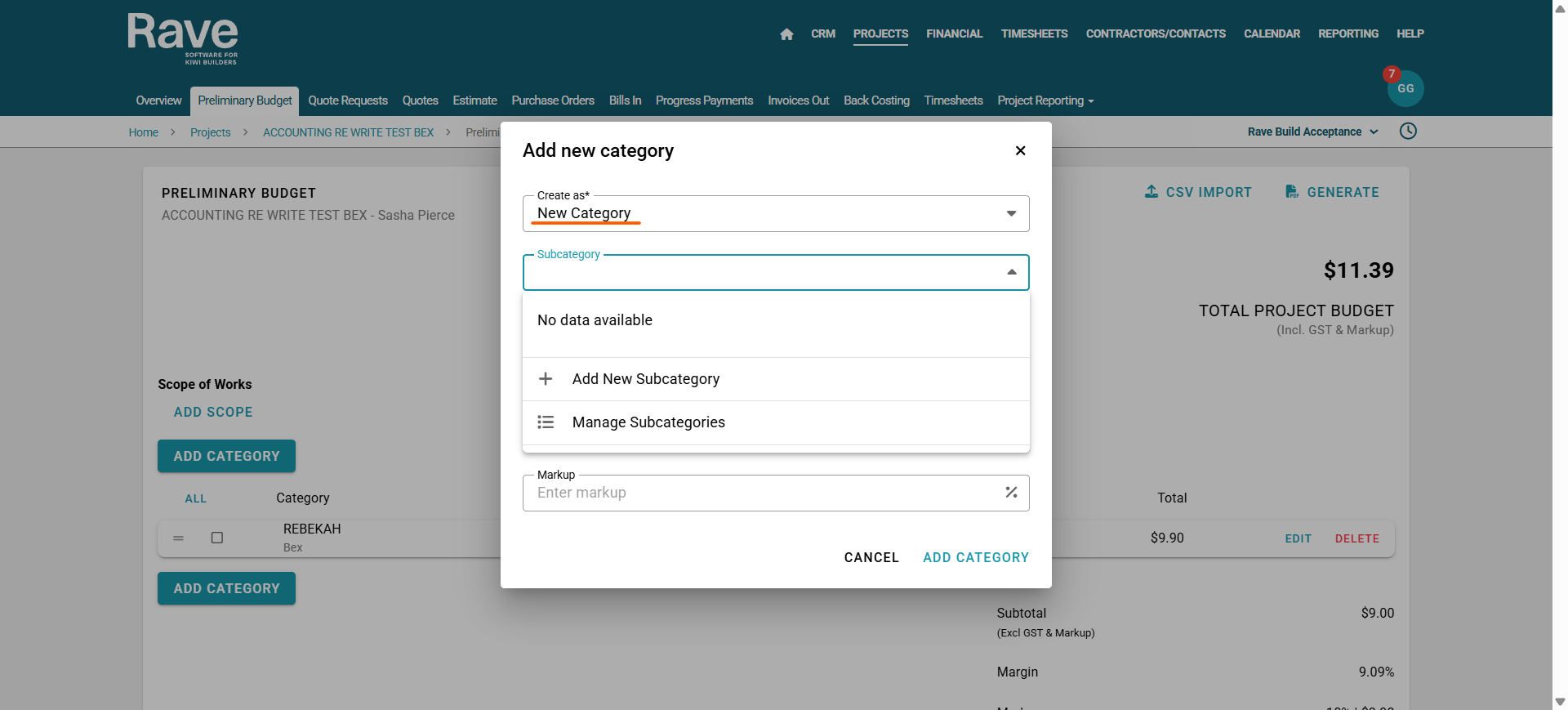Open the Project Reporting tab menu
The image size is (1568, 710).
(x=1045, y=100)
